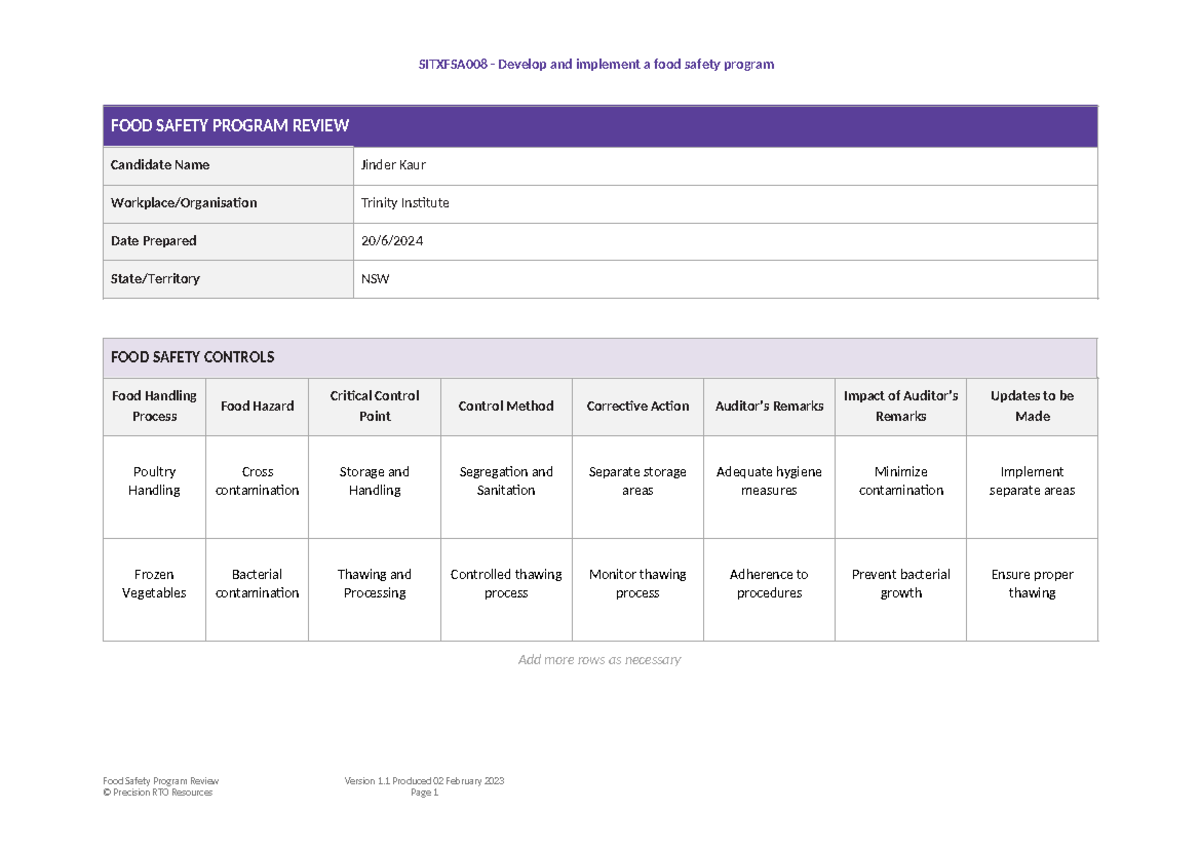Click the Version 1.1 Produced 02 February 2023 footer
Screen dimensions: 1200x849
point(424,781)
